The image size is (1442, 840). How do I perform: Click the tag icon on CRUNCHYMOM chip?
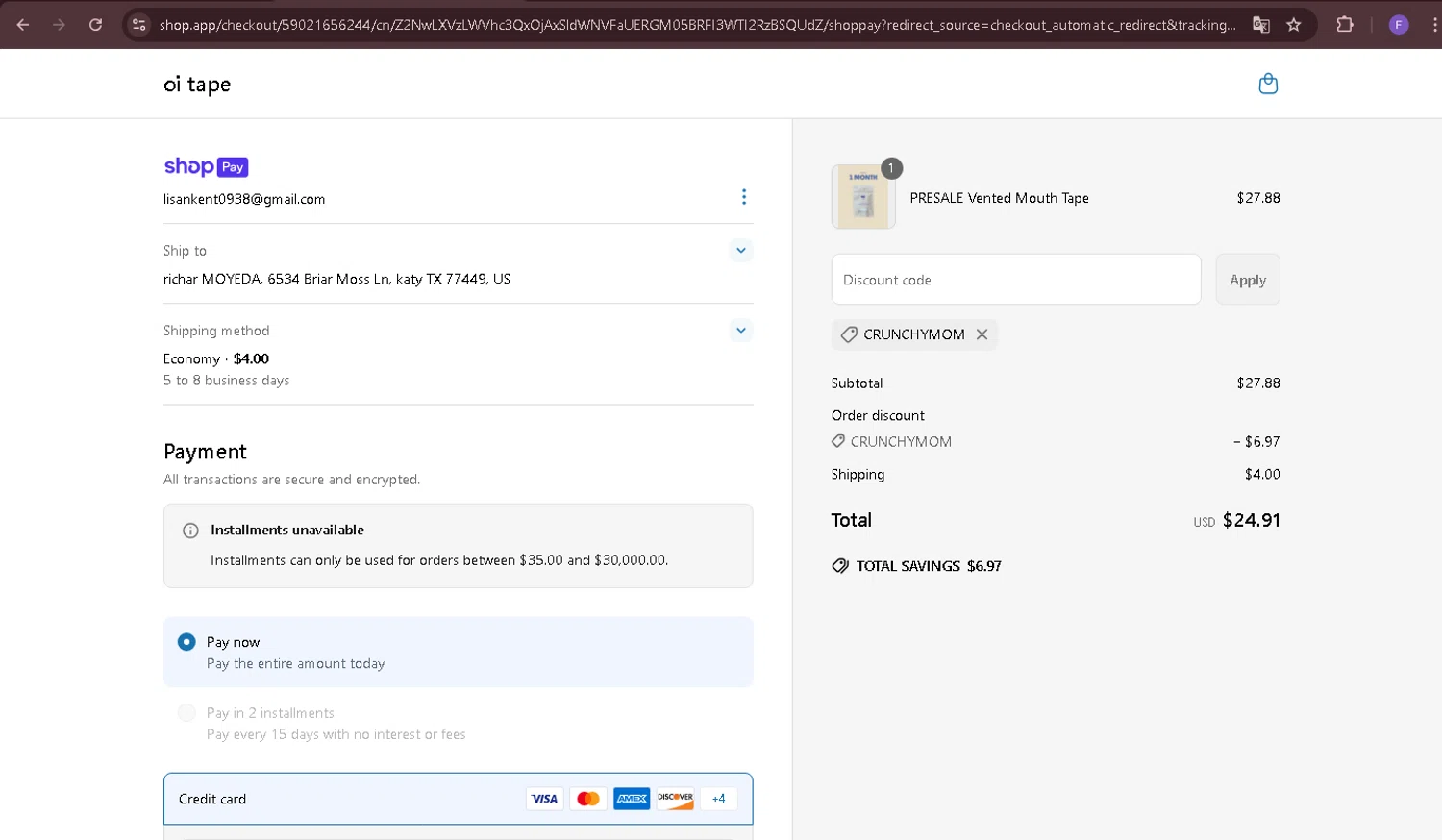point(849,334)
